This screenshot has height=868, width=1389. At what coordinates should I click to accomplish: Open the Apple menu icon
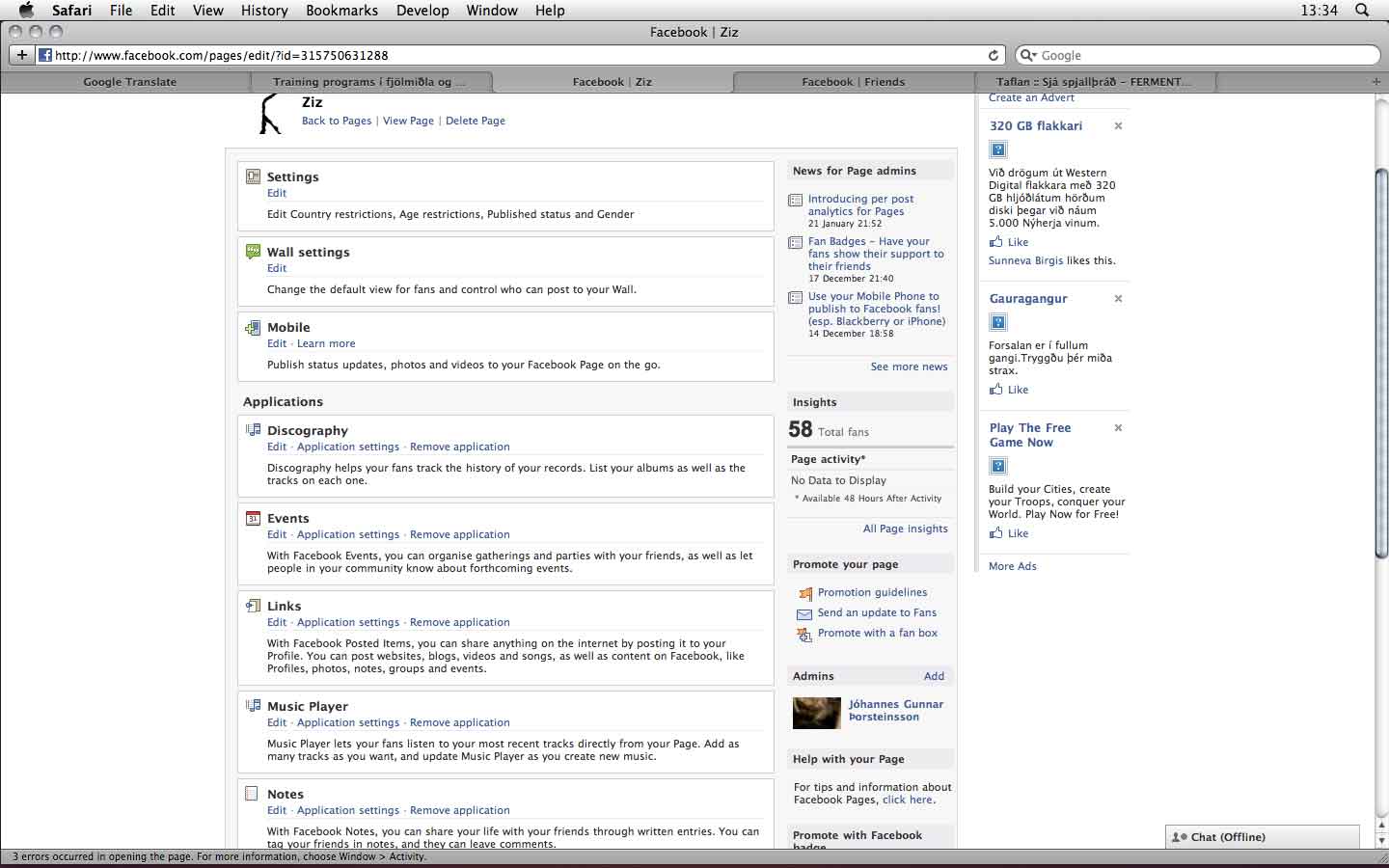(26, 10)
